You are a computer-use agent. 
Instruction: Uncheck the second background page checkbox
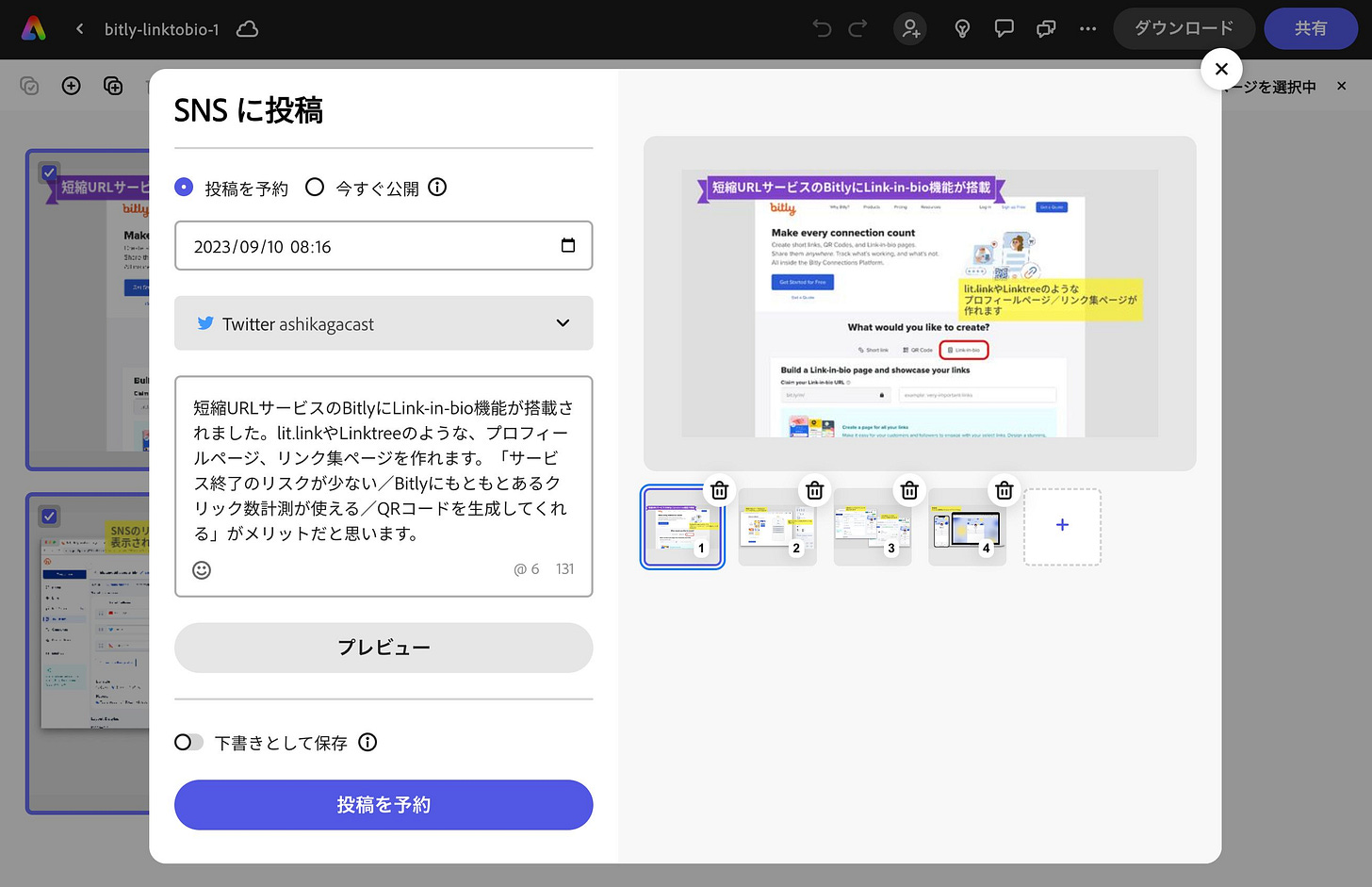click(49, 517)
